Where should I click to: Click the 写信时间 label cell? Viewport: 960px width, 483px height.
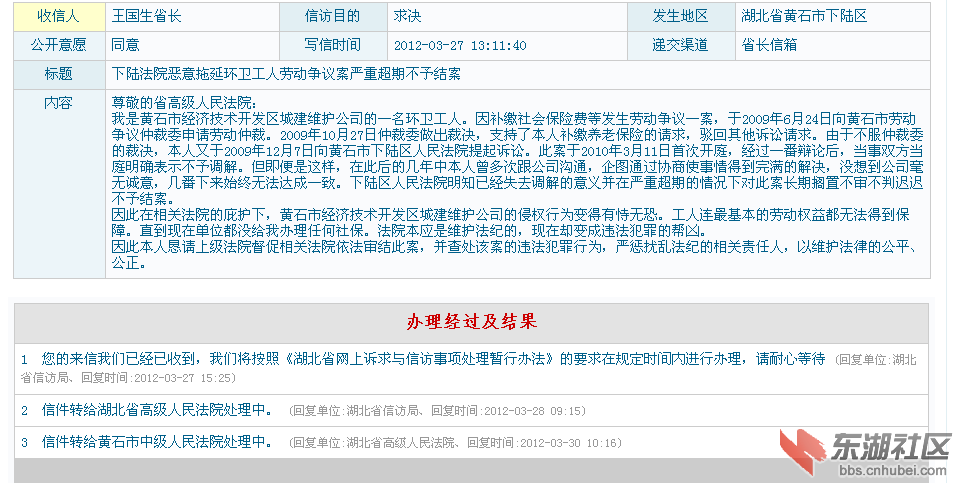(x=333, y=46)
